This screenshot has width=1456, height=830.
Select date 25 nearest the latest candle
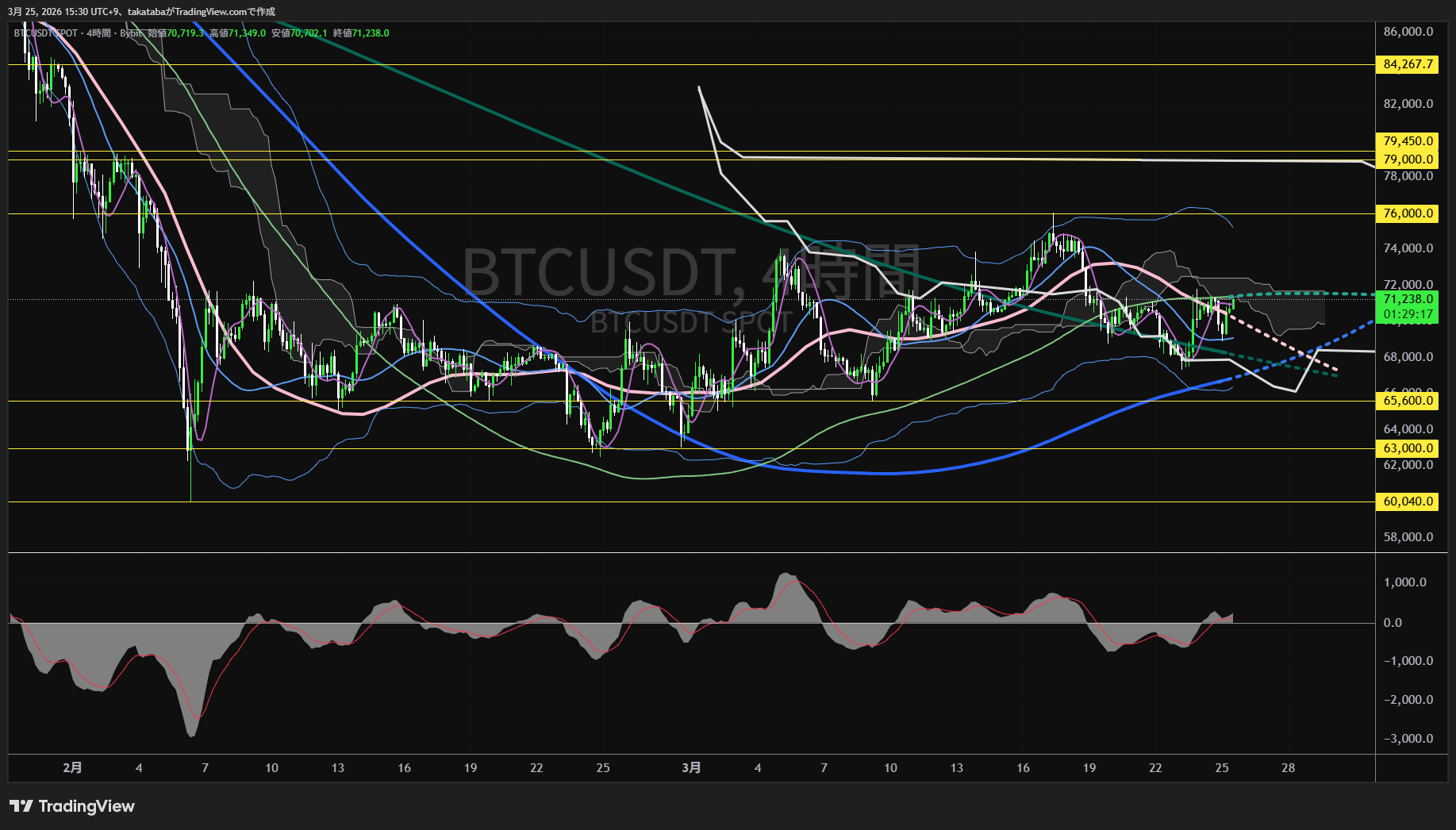(x=1222, y=767)
